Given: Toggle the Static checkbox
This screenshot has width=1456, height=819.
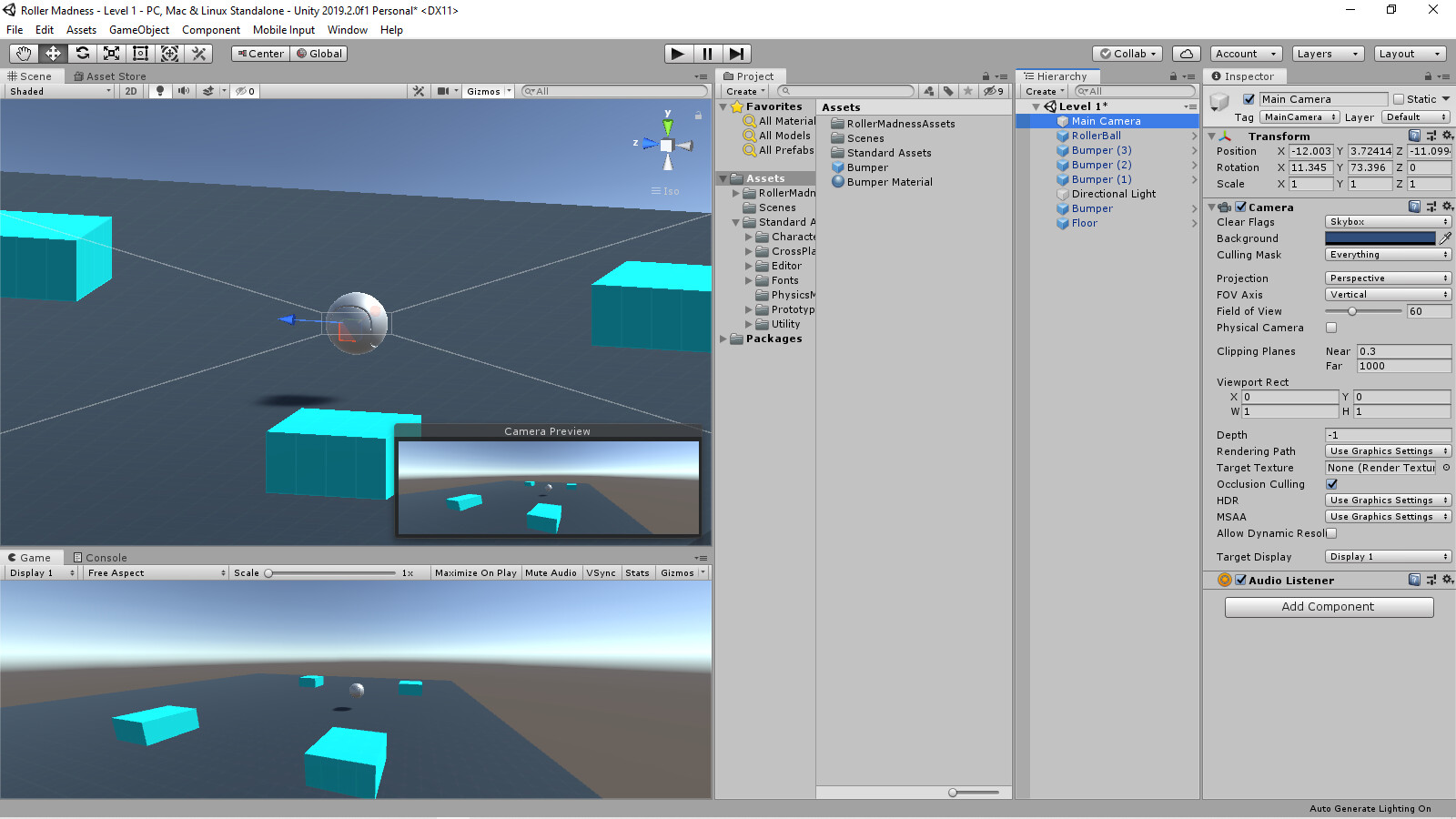Looking at the screenshot, I should point(1399,99).
